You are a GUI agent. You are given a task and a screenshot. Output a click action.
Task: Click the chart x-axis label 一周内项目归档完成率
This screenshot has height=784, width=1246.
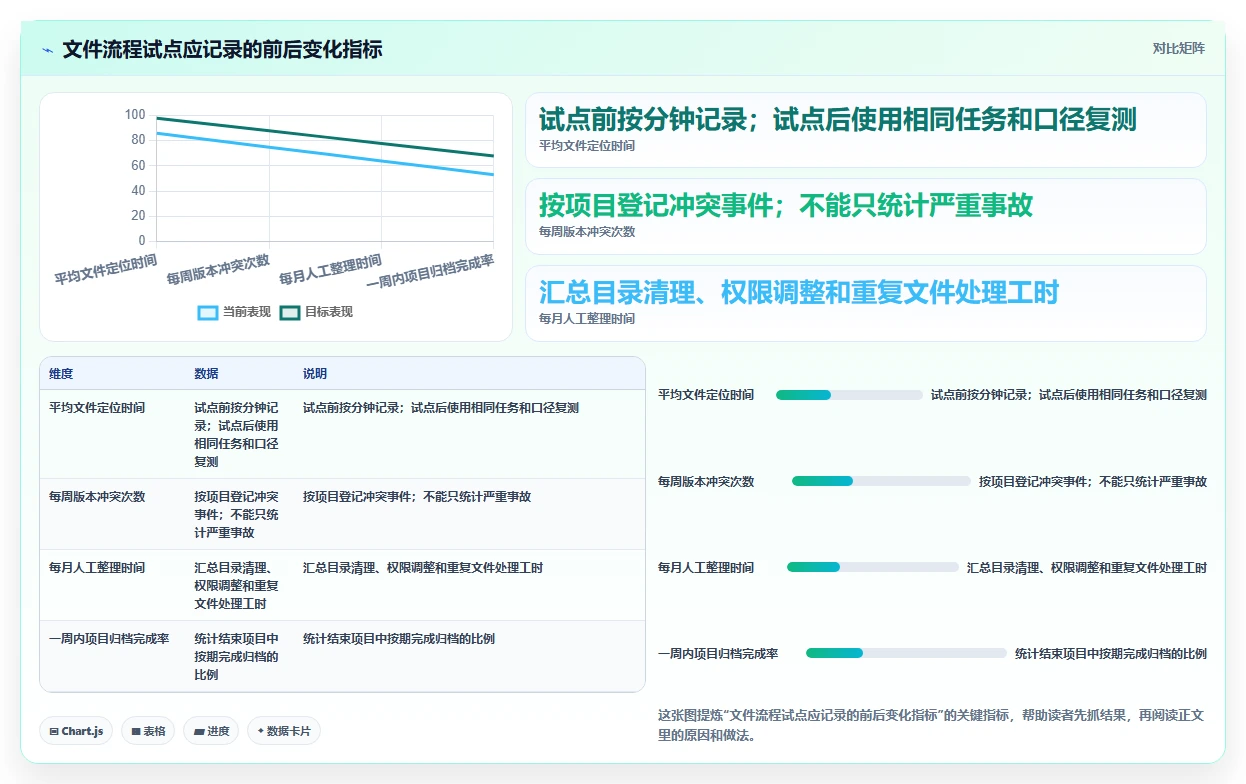[431, 271]
